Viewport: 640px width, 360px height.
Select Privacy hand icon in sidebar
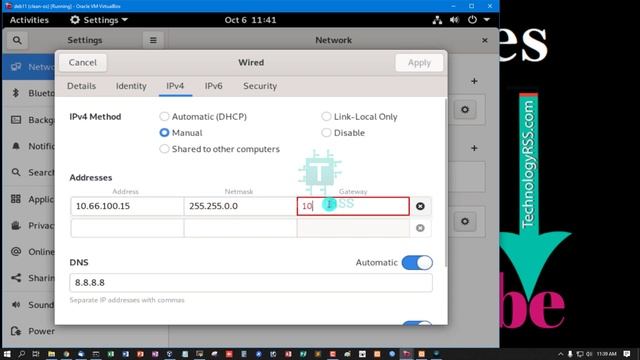coord(16,225)
